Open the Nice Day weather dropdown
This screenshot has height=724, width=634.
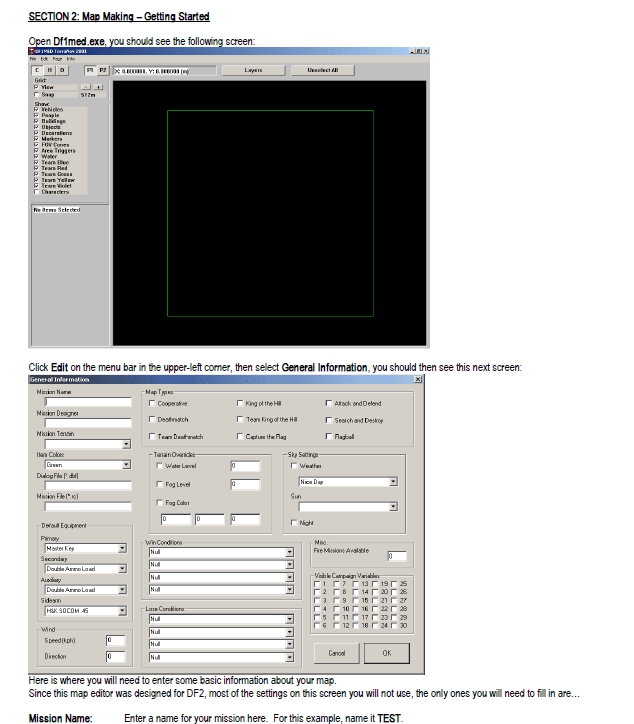click(x=393, y=482)
